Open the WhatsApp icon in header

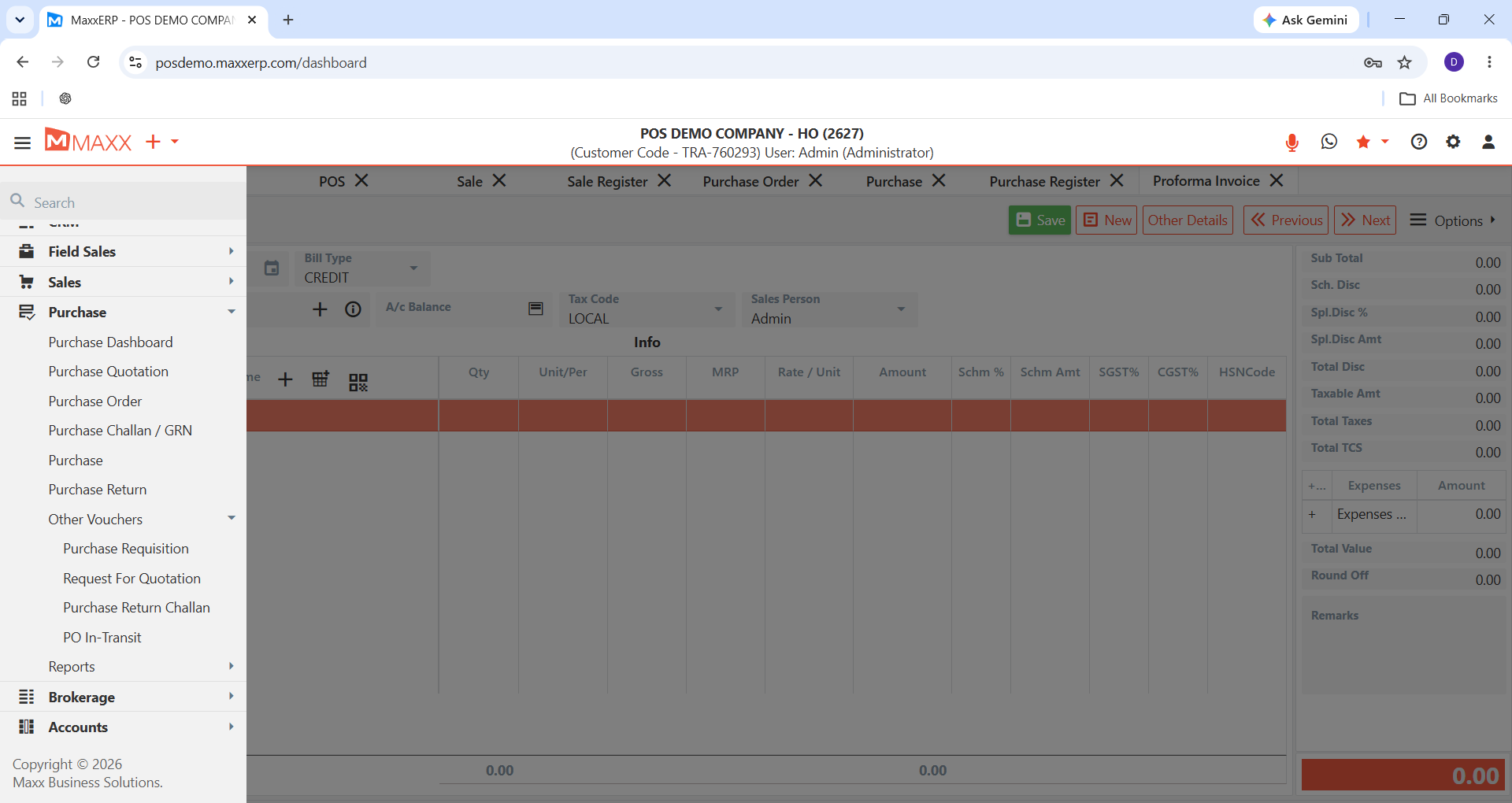coord(1329,142)
